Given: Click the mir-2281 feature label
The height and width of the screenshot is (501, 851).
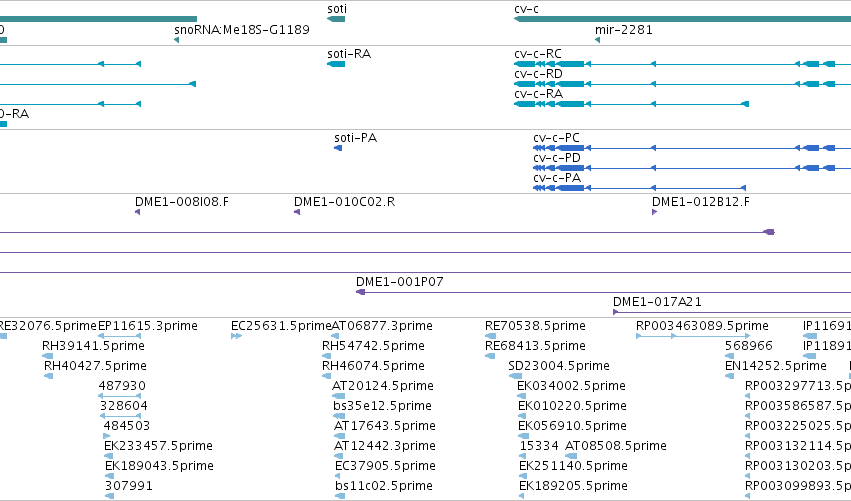Looking at the screenshot, I should tap(624, 29).
